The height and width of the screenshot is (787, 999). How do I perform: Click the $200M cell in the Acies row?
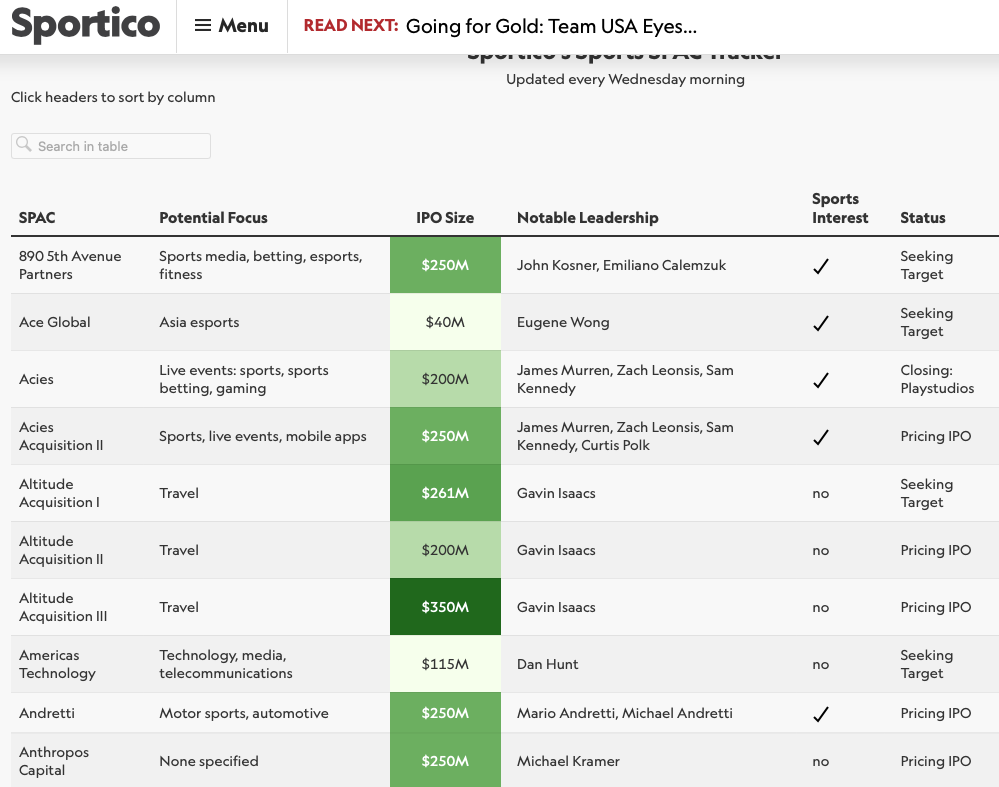pyautogui.click(x=445, y=379)
